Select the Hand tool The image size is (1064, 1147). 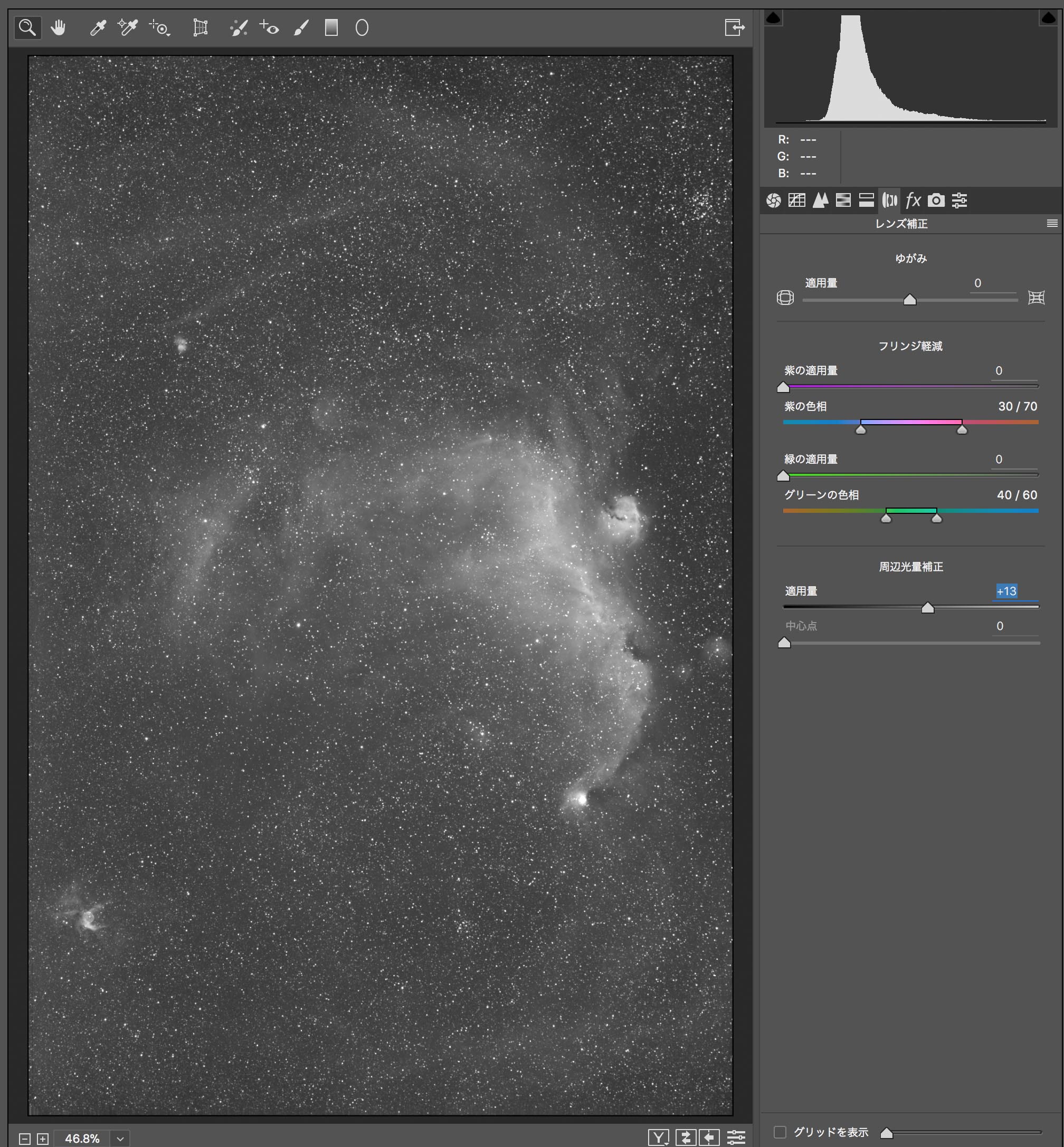(x=58, y=27)
